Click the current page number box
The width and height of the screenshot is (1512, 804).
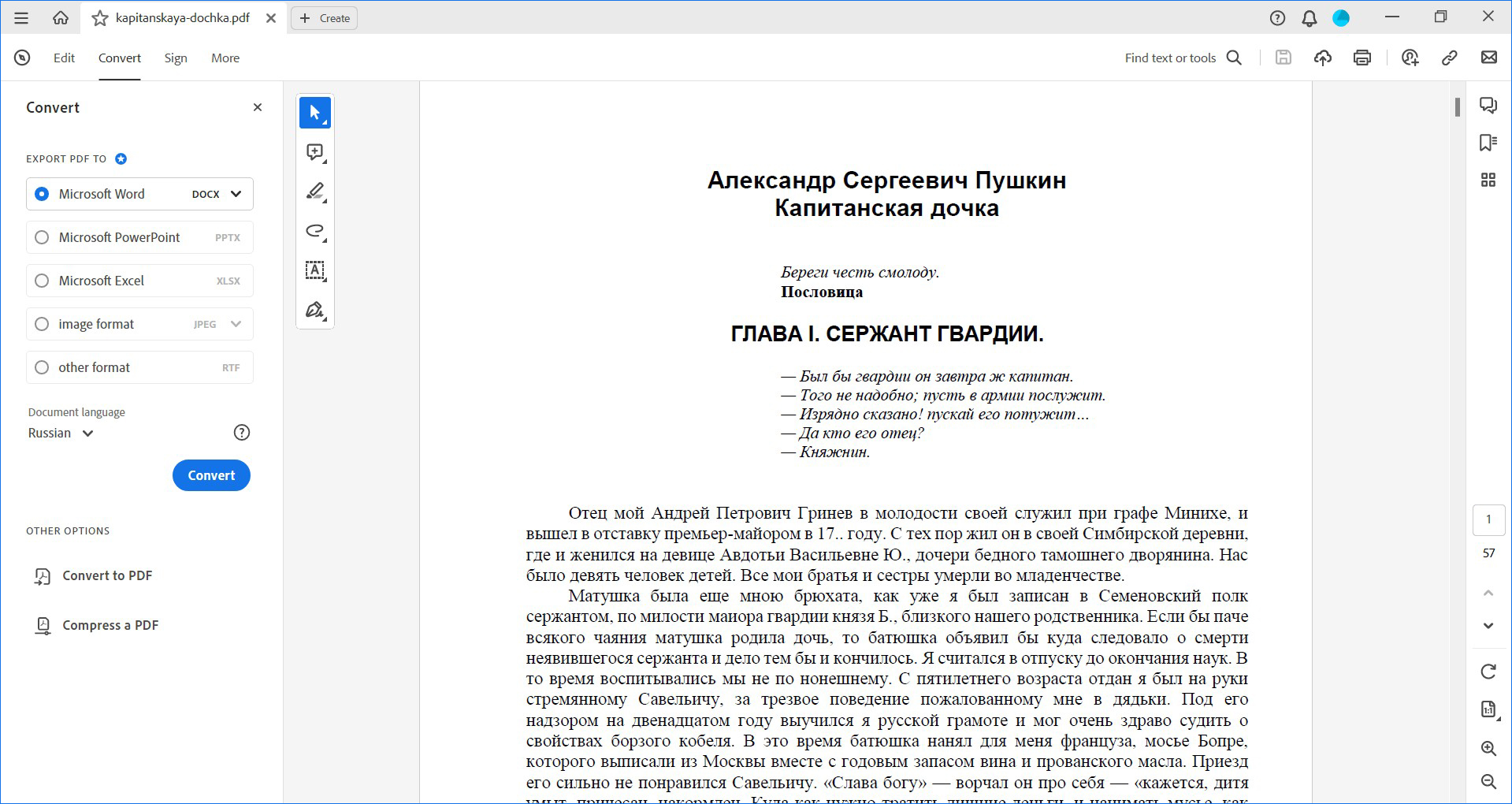1488,519
